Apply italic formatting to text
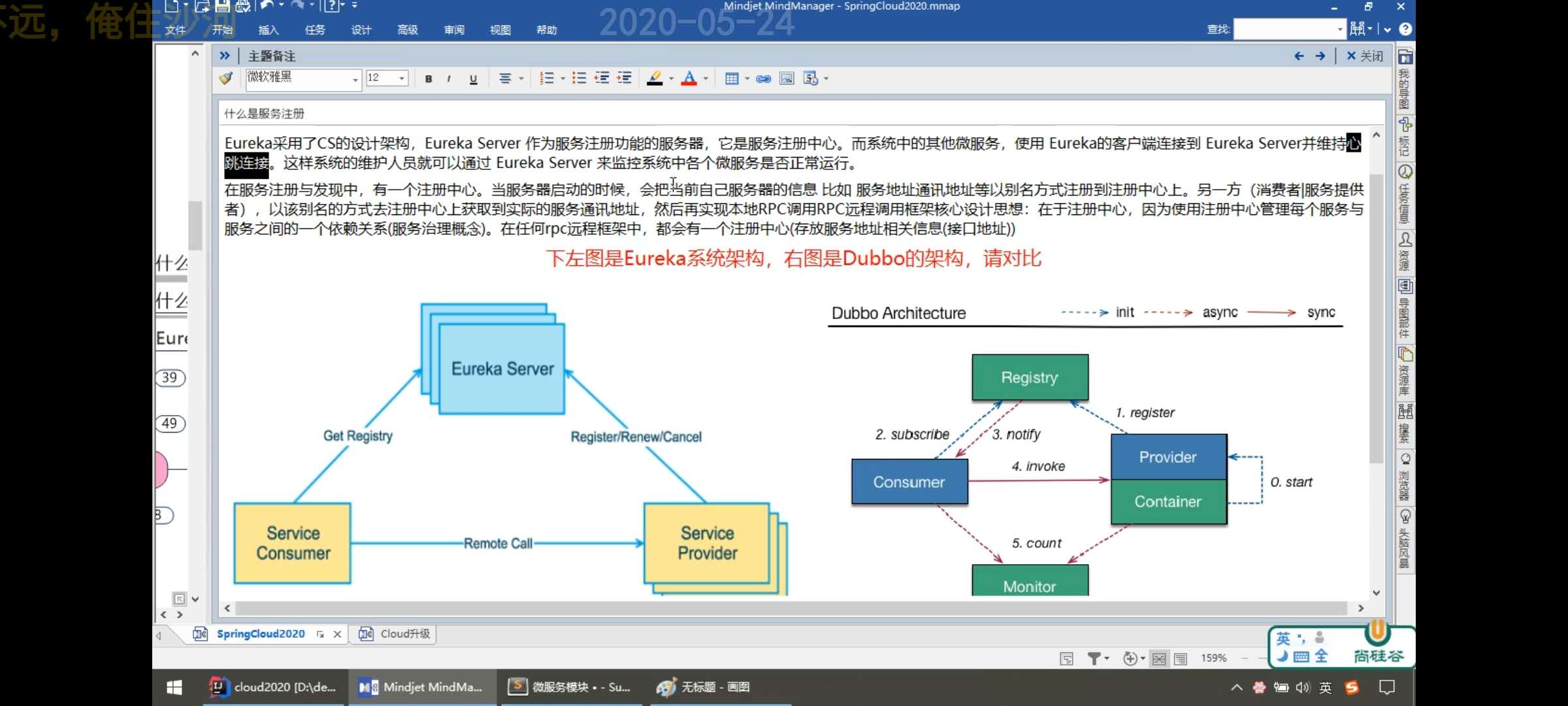 pyautogui.click(x=449, y=78)
